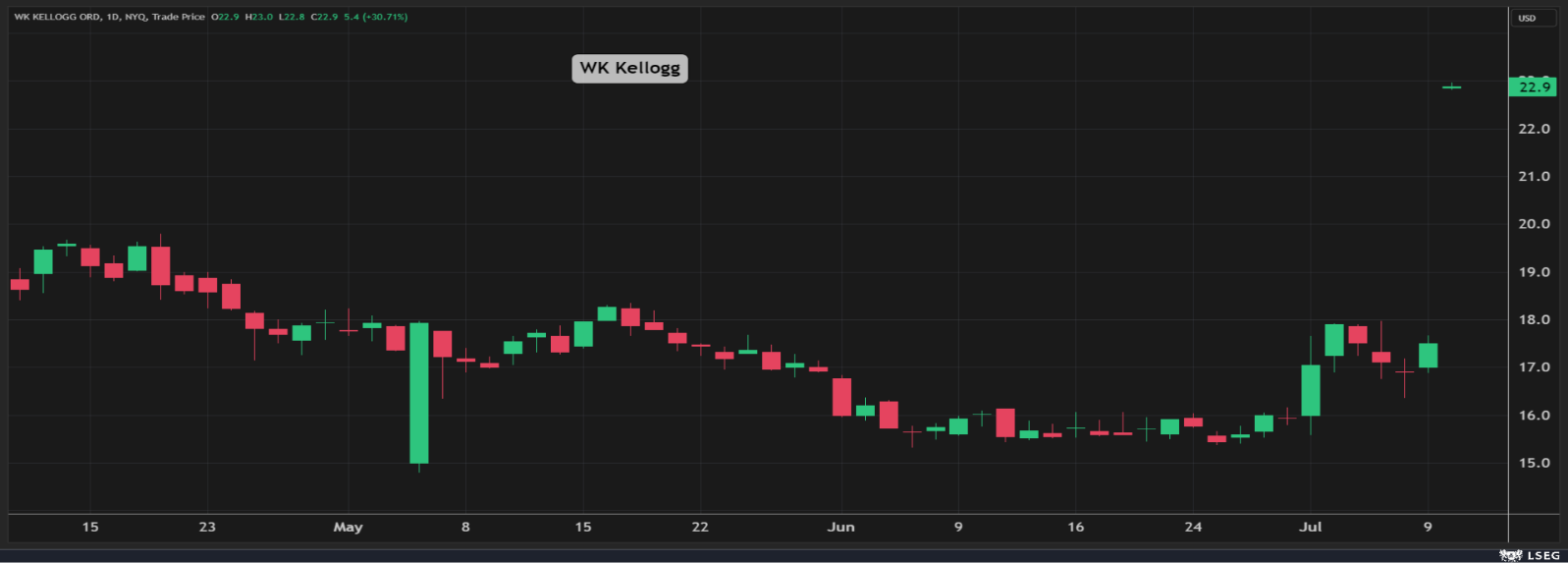Select the Jul label on time axis
The width and height of the screenshot is (1568, 563).
tap(1310, 528)
